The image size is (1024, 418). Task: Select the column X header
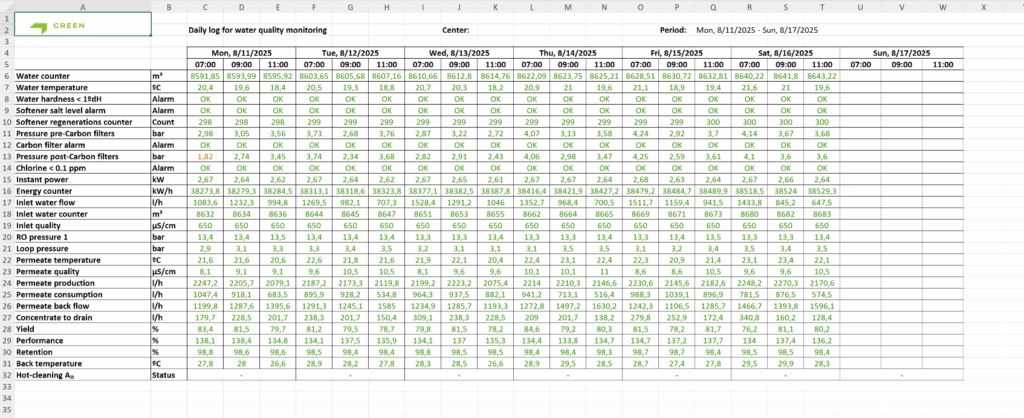[985, 7]
